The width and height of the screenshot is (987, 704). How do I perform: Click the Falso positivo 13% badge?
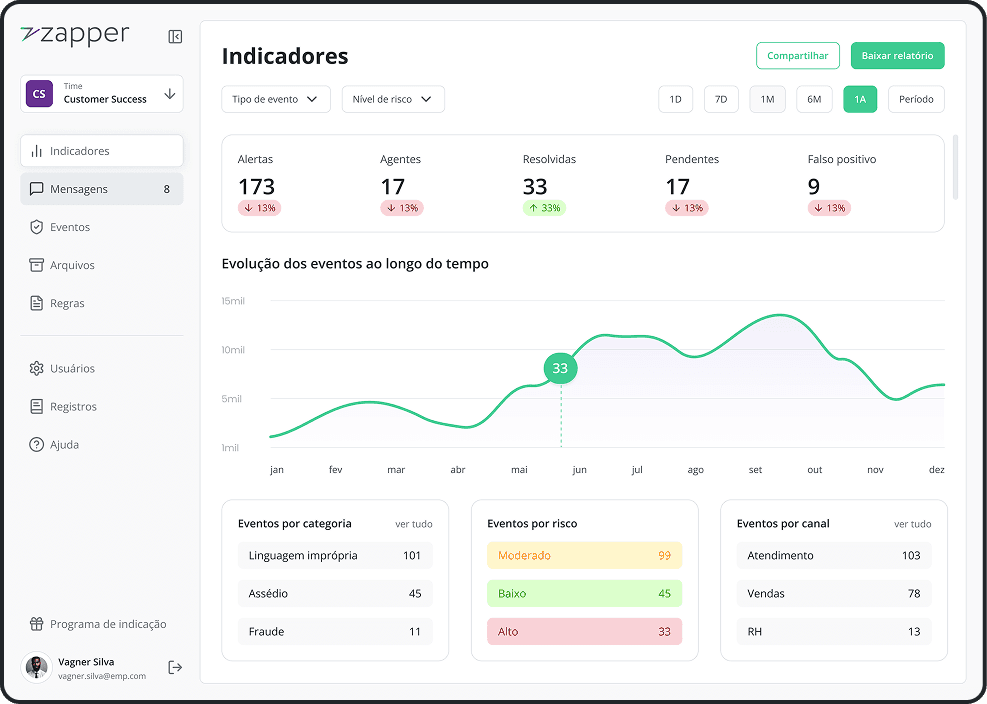coord(829,208)
